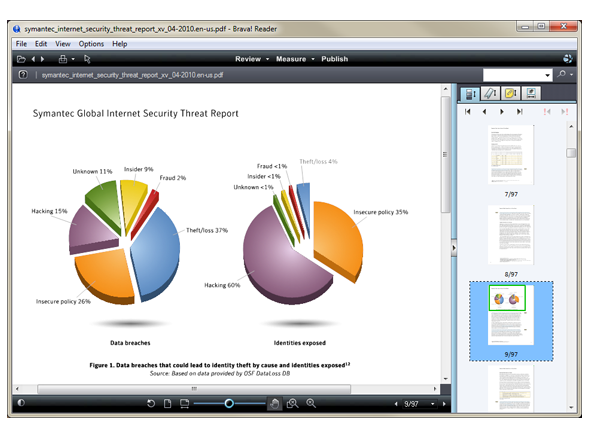This screenshot has height=423, width=591.
Task: Click the magnifier search icon
Action: 562,74
